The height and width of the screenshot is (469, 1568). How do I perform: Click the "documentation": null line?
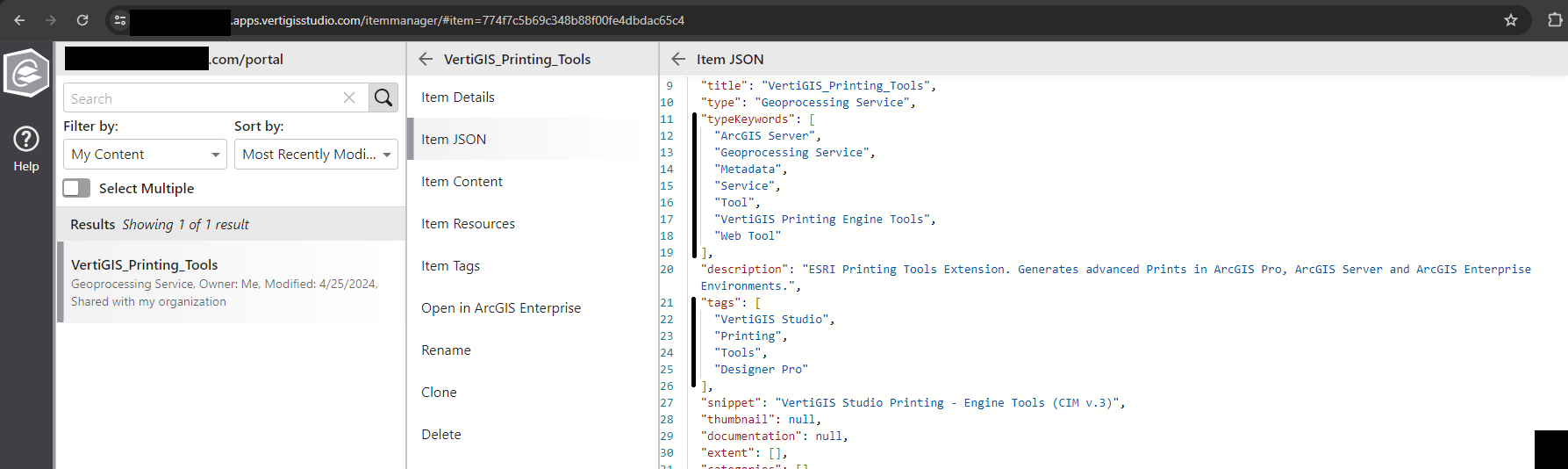point(775,437)
